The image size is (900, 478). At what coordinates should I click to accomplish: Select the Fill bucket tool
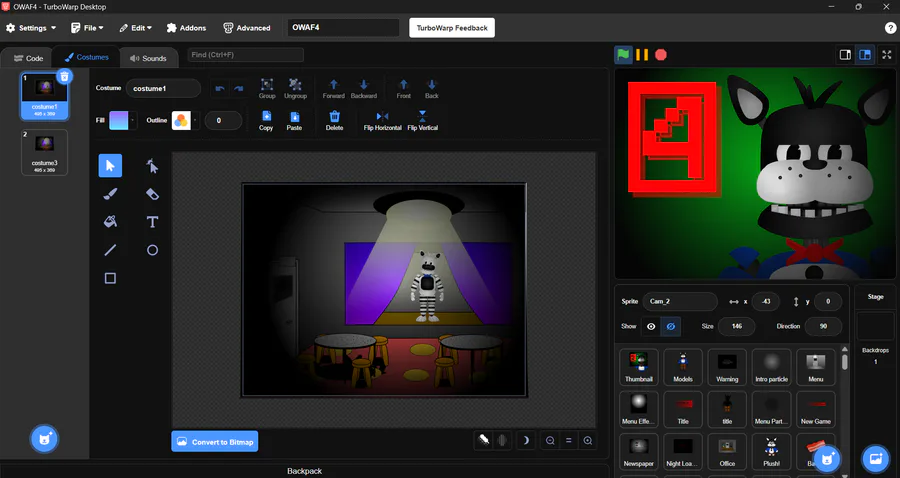click(110, 221)
